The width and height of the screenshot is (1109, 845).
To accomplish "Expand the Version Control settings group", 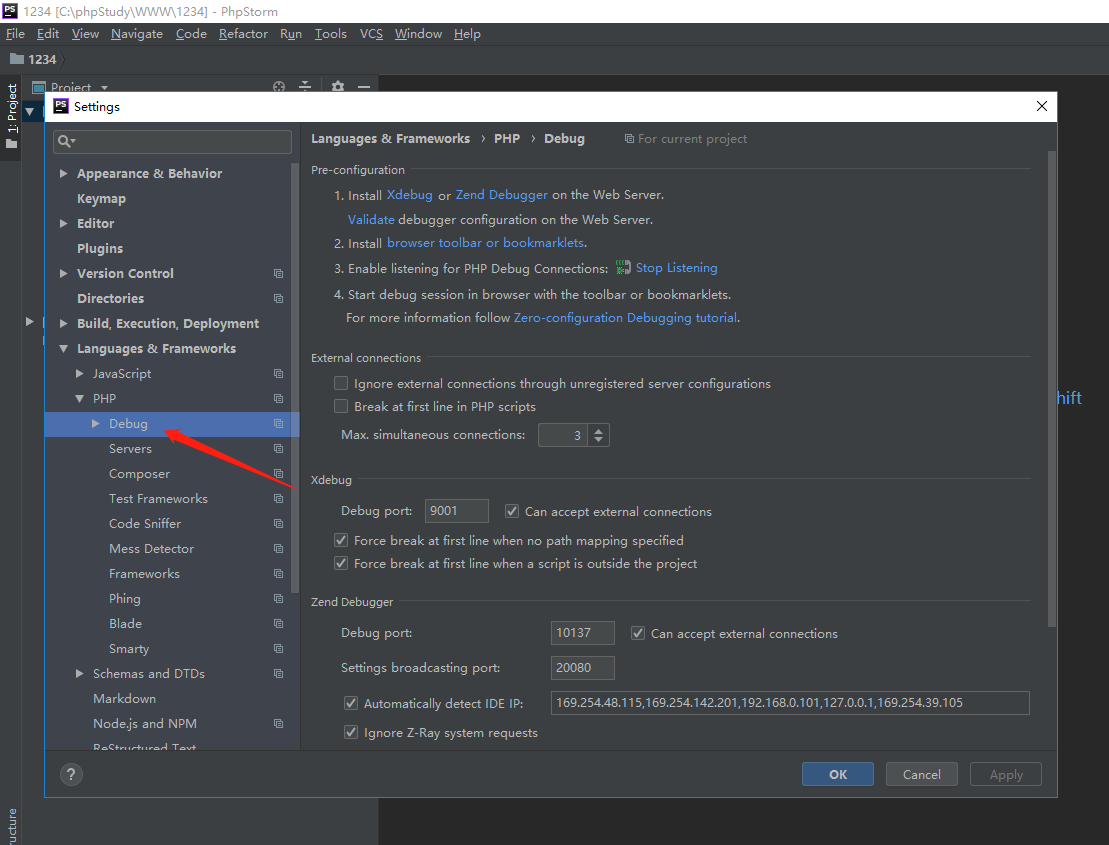I will pos(64,274).
